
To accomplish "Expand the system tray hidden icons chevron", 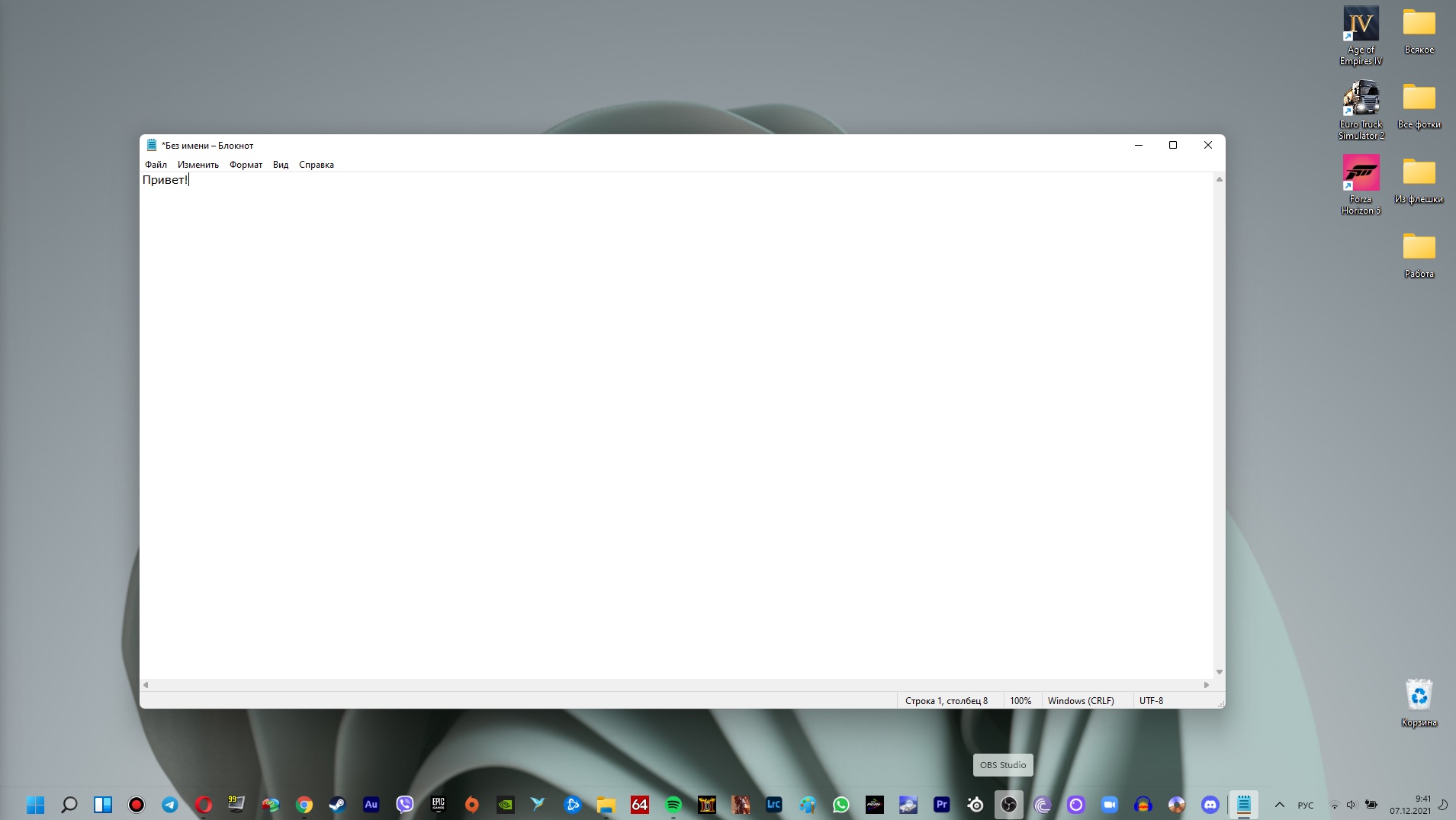I will (1280, 805).
